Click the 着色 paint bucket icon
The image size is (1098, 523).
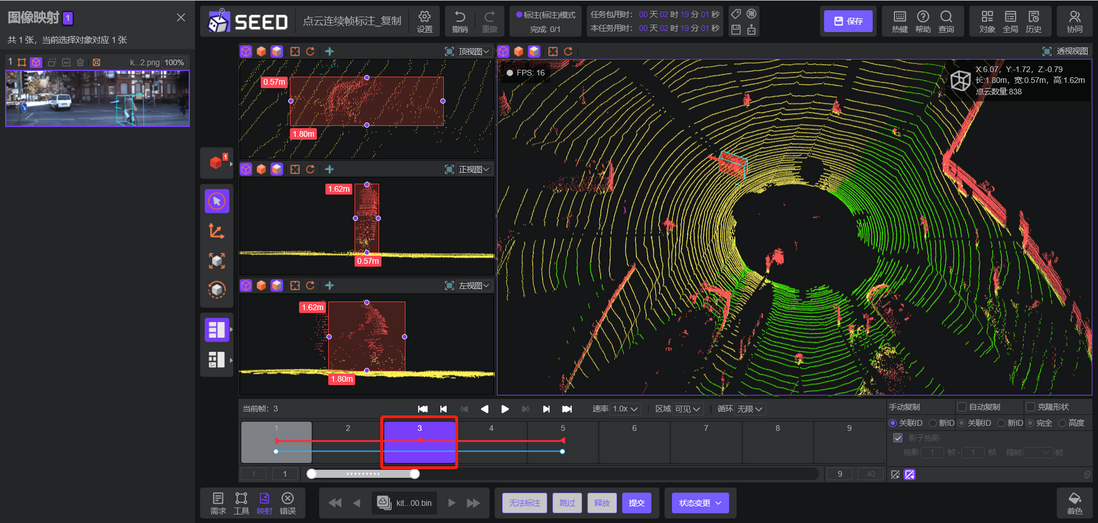(x=1074, y=503)
